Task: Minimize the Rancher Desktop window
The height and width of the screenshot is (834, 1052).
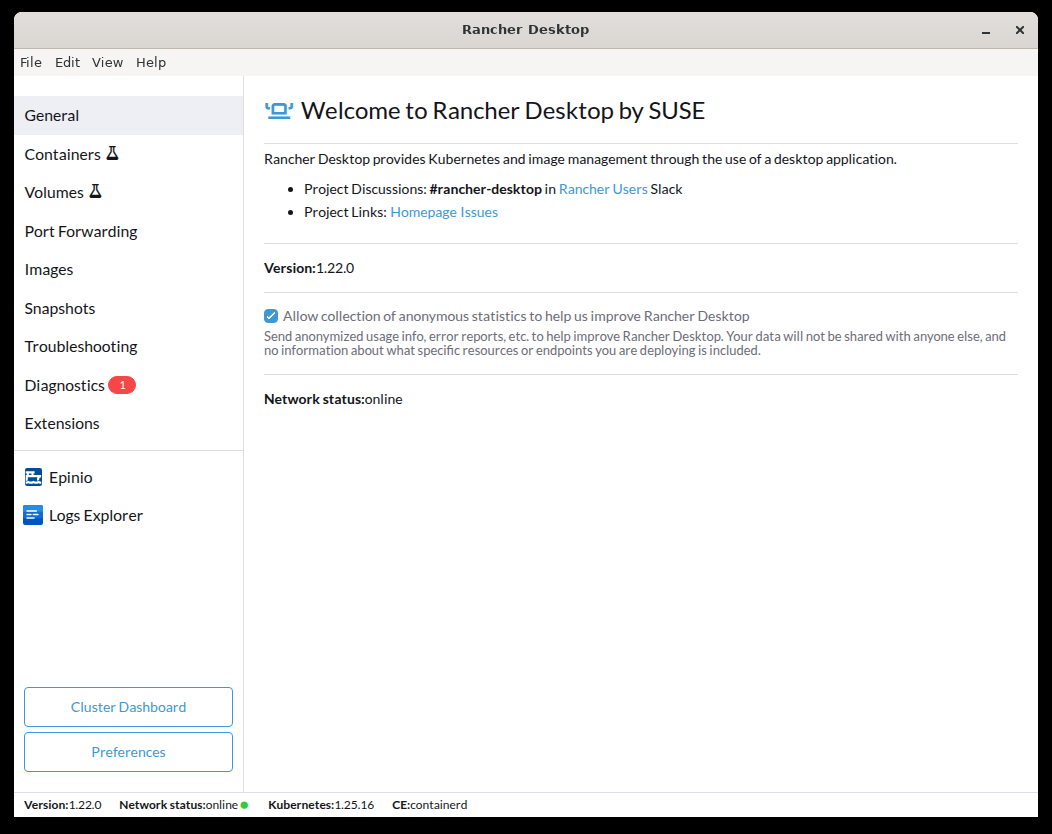Action: [986, 30]
